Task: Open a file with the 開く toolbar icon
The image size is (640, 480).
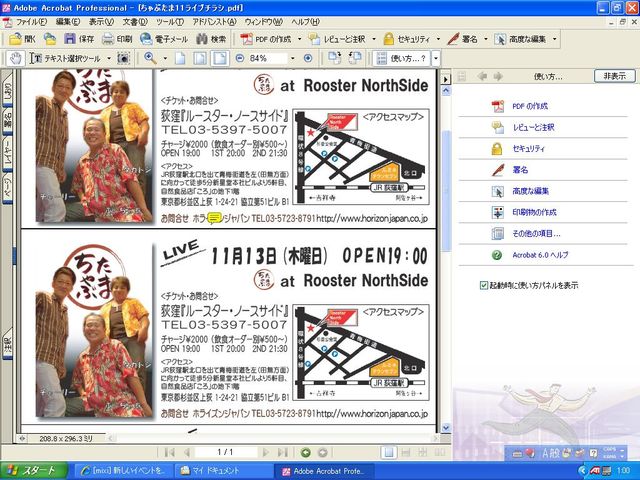Action: pyautogui.click(x=22, y=39)
